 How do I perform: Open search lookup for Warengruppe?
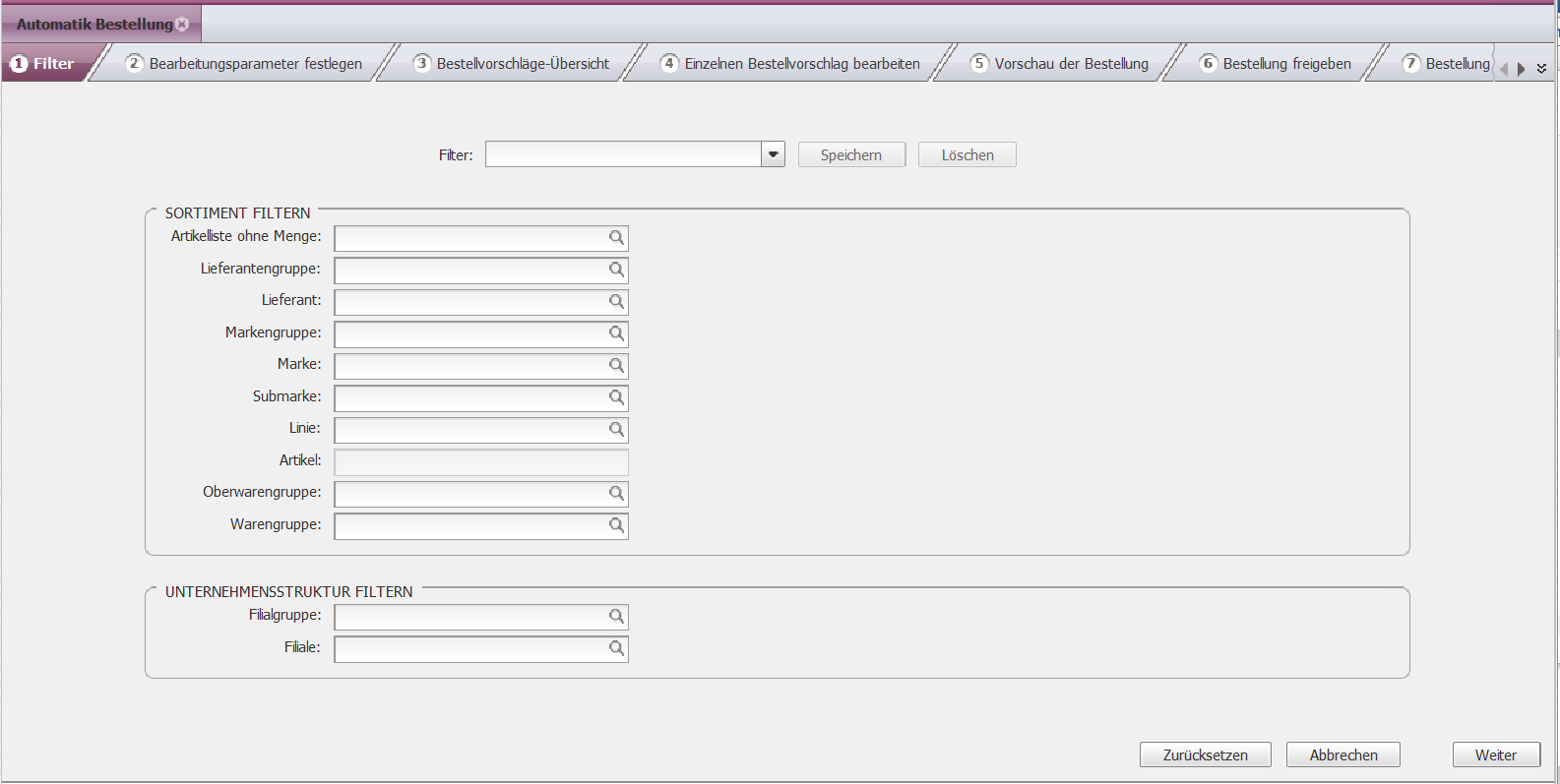(616, 525)
